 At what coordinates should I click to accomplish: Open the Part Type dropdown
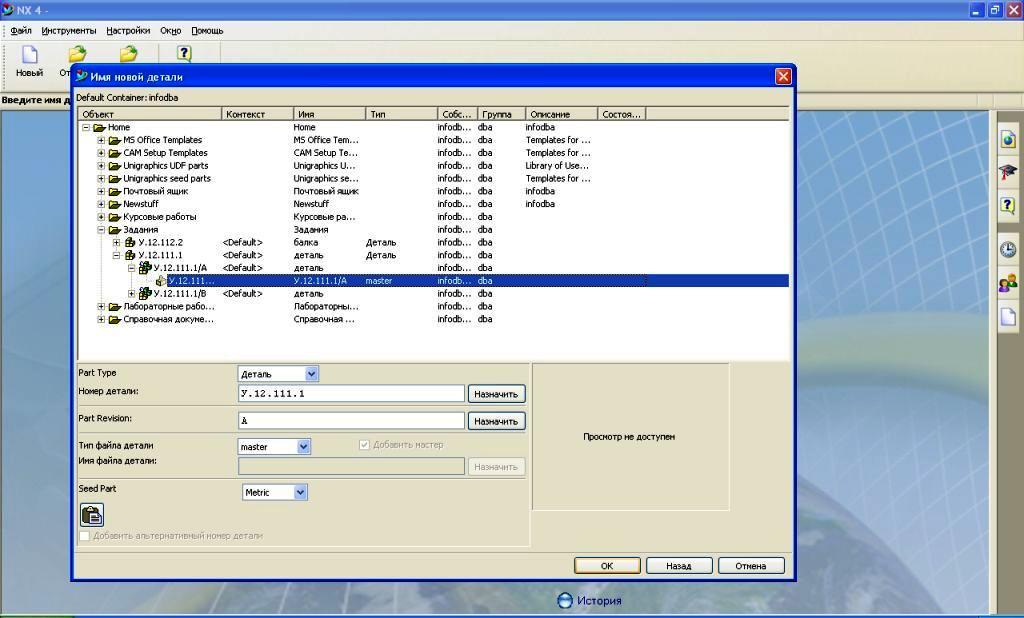(312, 374)
